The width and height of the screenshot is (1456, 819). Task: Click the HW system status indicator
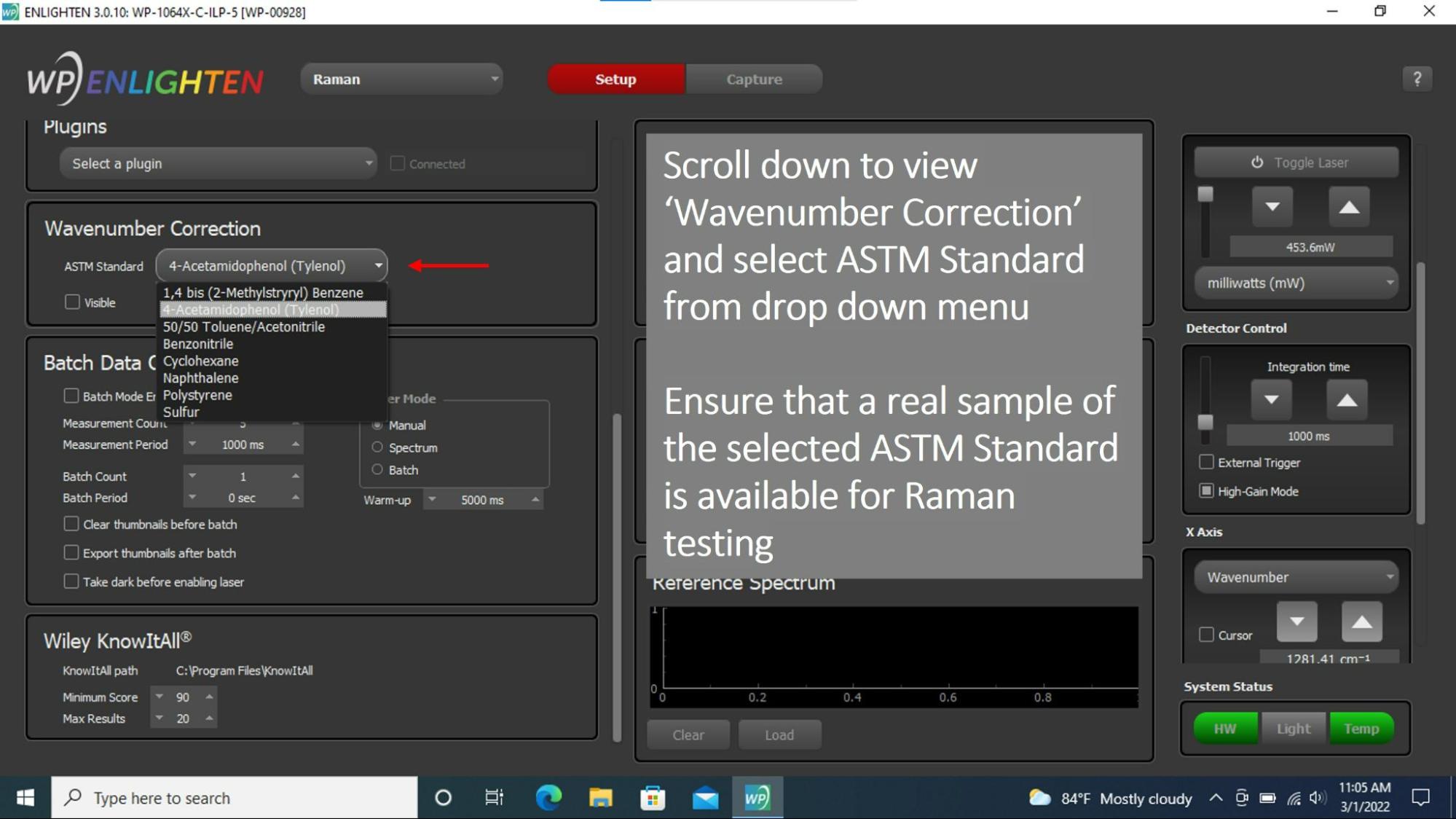[x=1224, y=729]
